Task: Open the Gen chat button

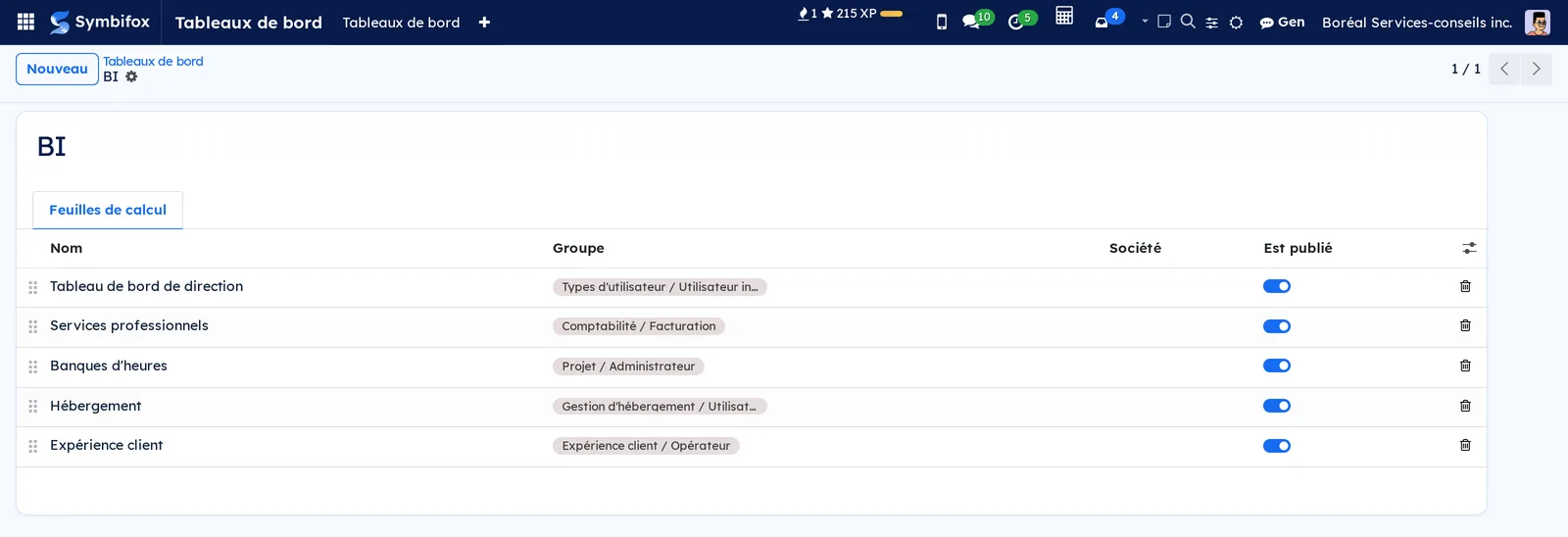Action: [1282, 22]
